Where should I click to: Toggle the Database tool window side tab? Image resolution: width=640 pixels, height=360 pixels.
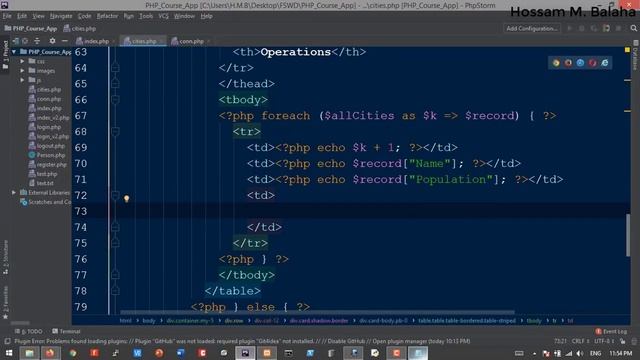(635, 55)
